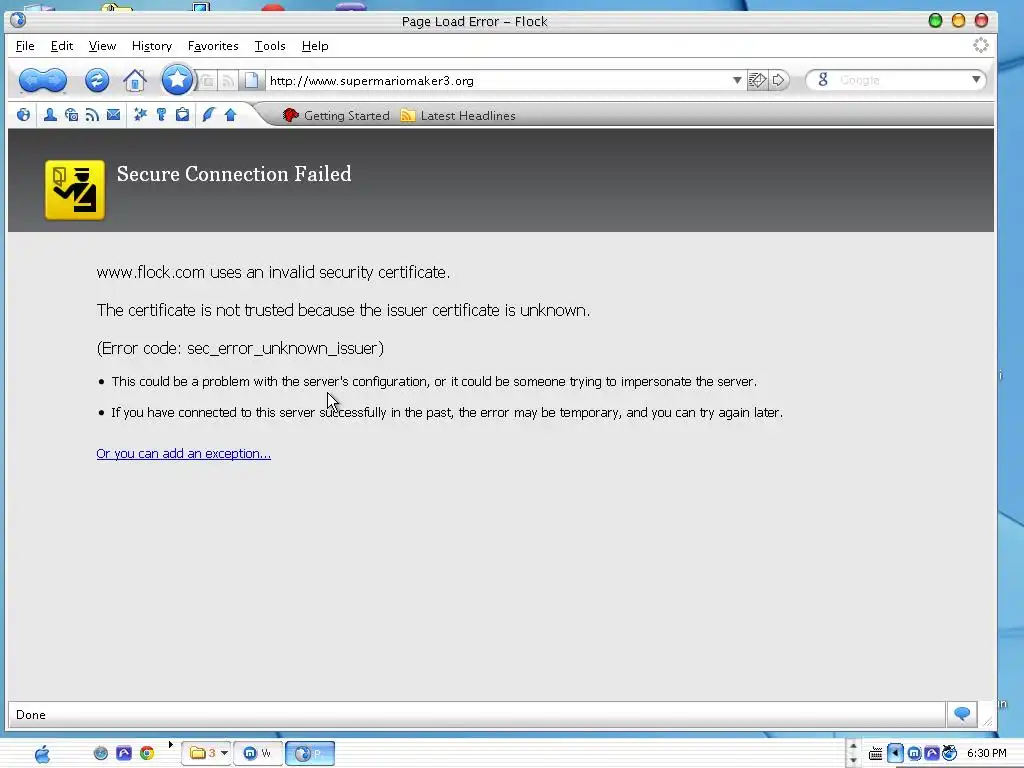Viewport: 1024px width, 768px height.
Task: Launch Chrome from the taskbar
Action: pos(147,753)
